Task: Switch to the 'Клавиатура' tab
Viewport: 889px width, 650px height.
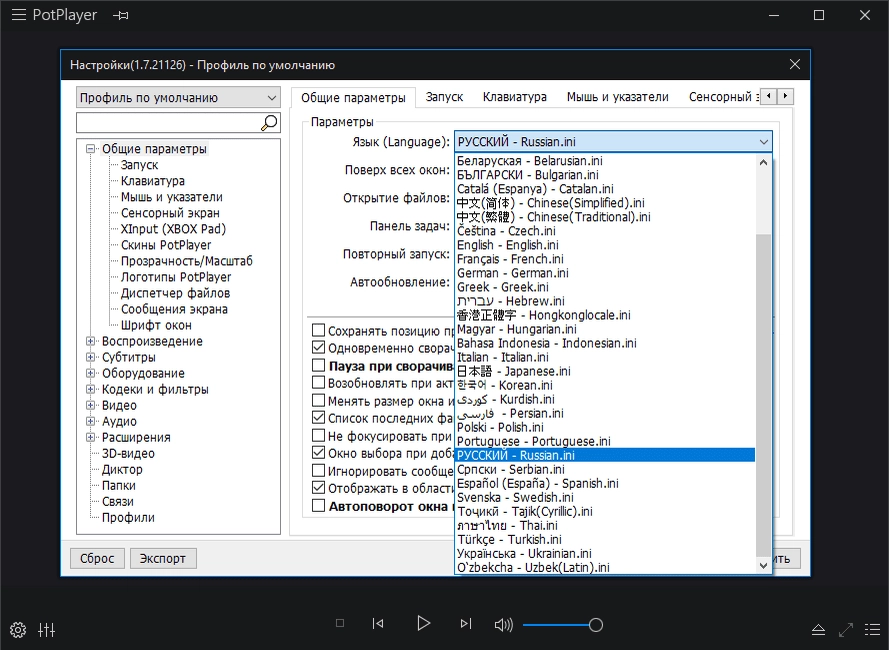Action: point(514,97)
